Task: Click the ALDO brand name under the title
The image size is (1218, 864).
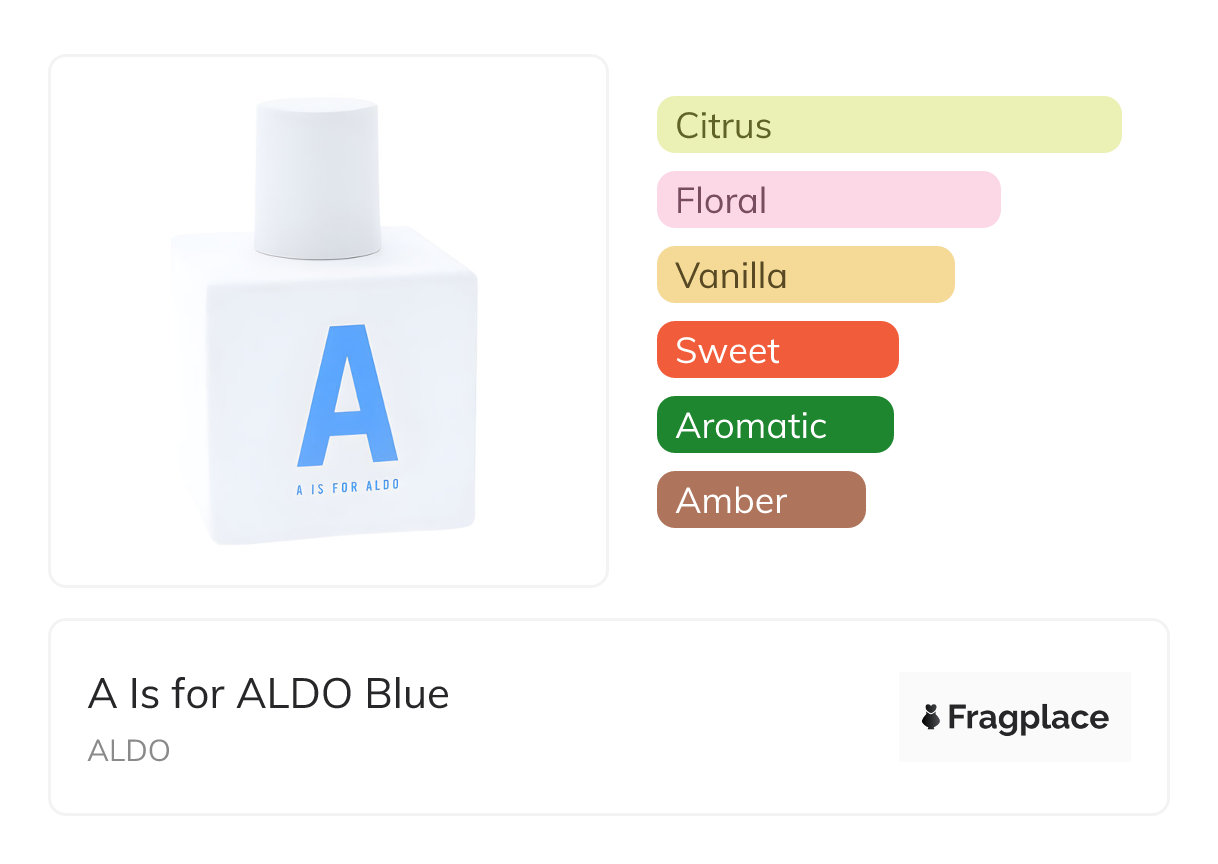Action: coord(129,750)
